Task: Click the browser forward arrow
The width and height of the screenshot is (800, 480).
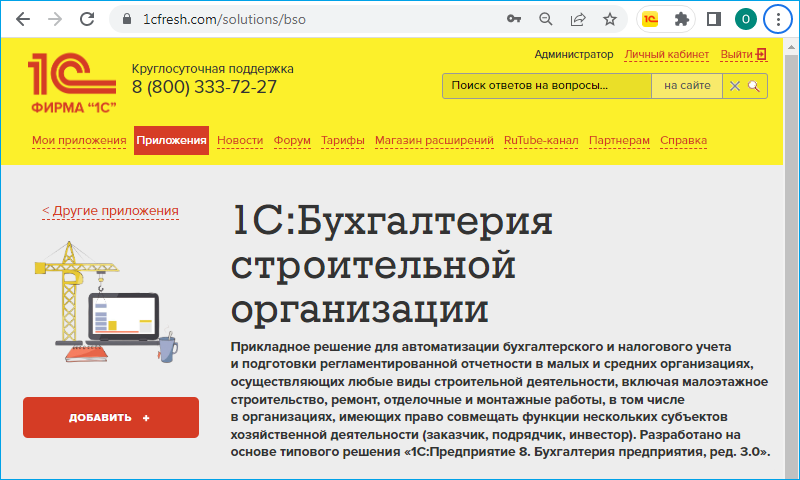Action: [55, 19]
